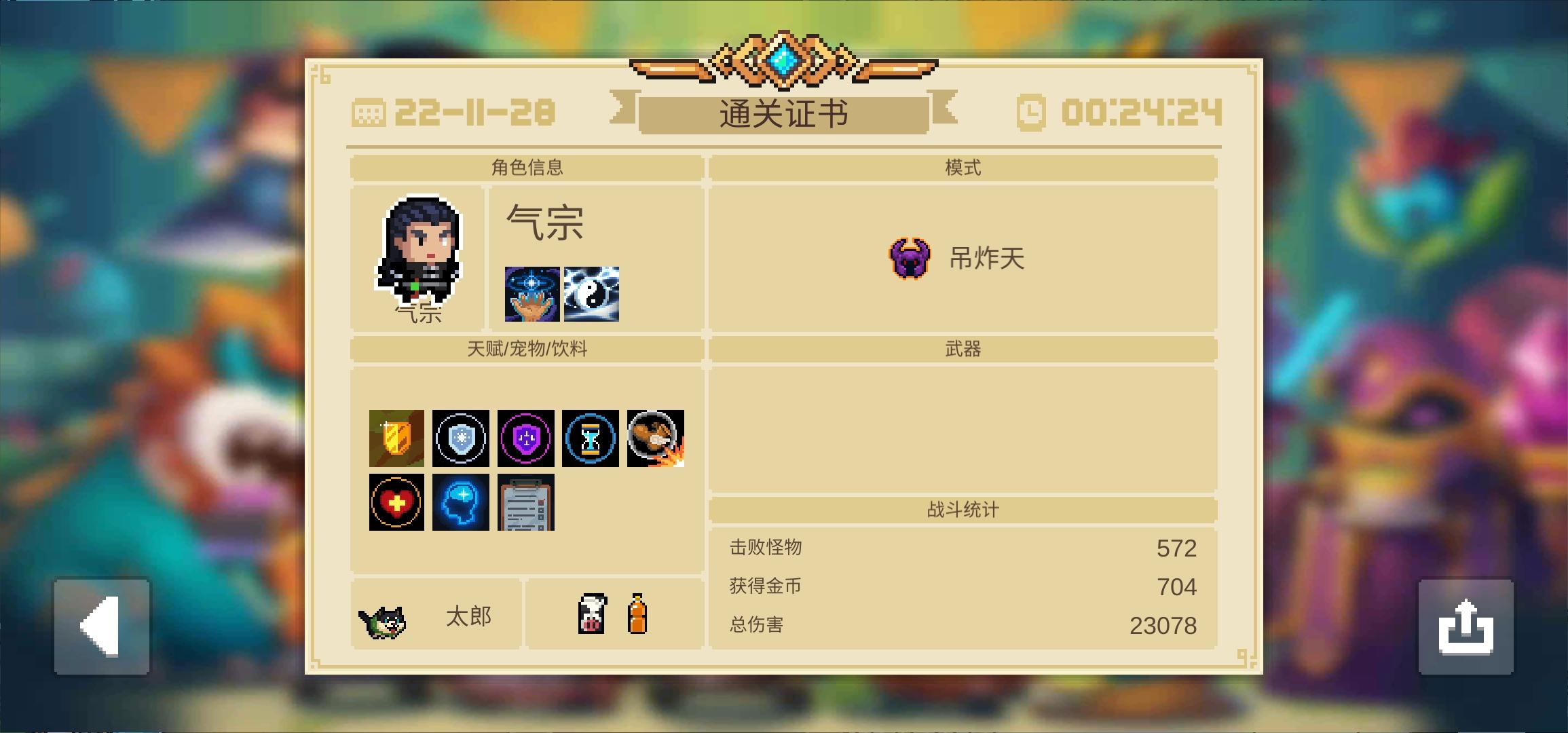
Task: Click the 通关证书 title banner
Action: coord(784,114)
